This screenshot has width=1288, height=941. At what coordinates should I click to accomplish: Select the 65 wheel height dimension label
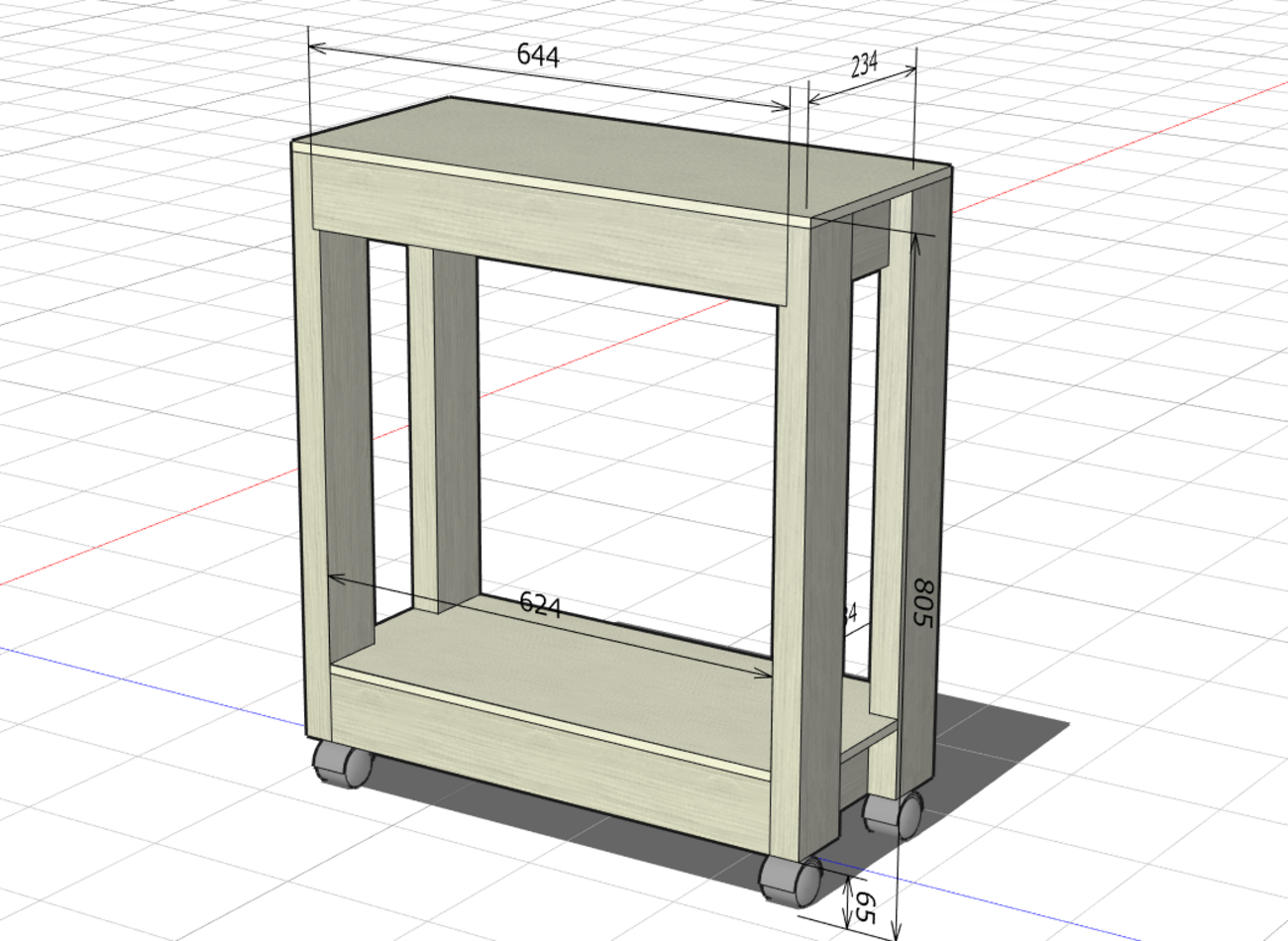865,907
